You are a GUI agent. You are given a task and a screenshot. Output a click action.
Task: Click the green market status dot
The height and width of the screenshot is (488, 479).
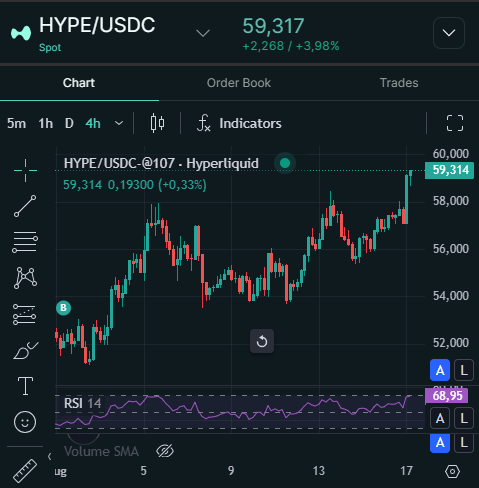(285, 163)
